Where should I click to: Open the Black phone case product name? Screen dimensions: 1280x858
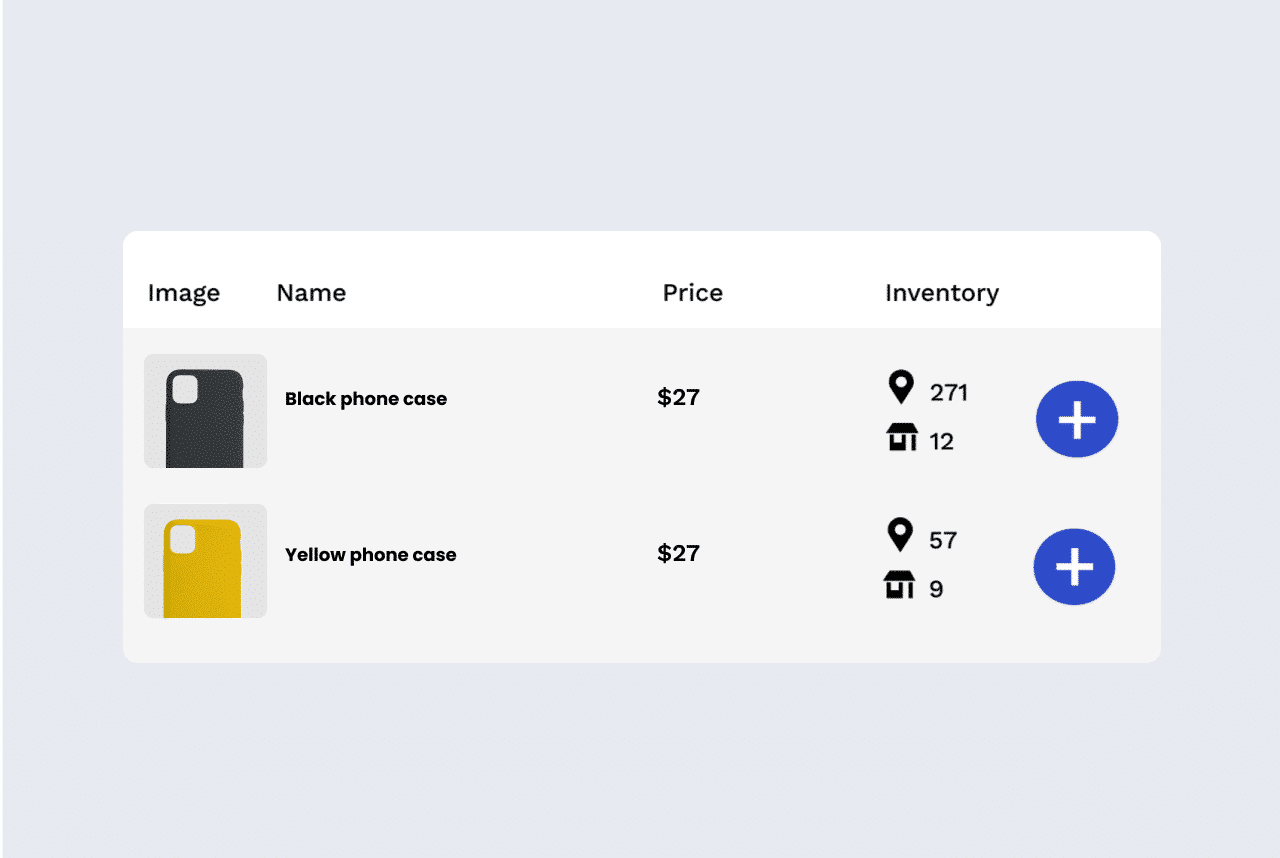(x=366, y=399)
